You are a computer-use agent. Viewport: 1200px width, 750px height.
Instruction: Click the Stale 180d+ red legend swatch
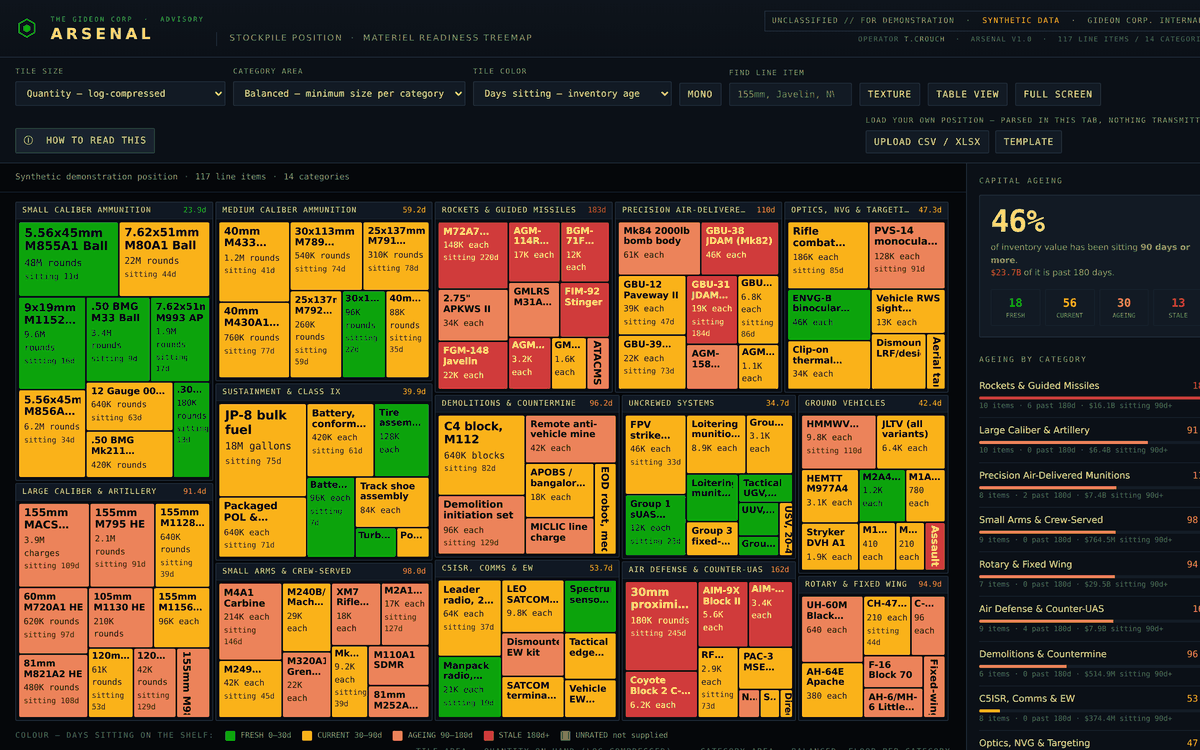(x=487, y=735)
